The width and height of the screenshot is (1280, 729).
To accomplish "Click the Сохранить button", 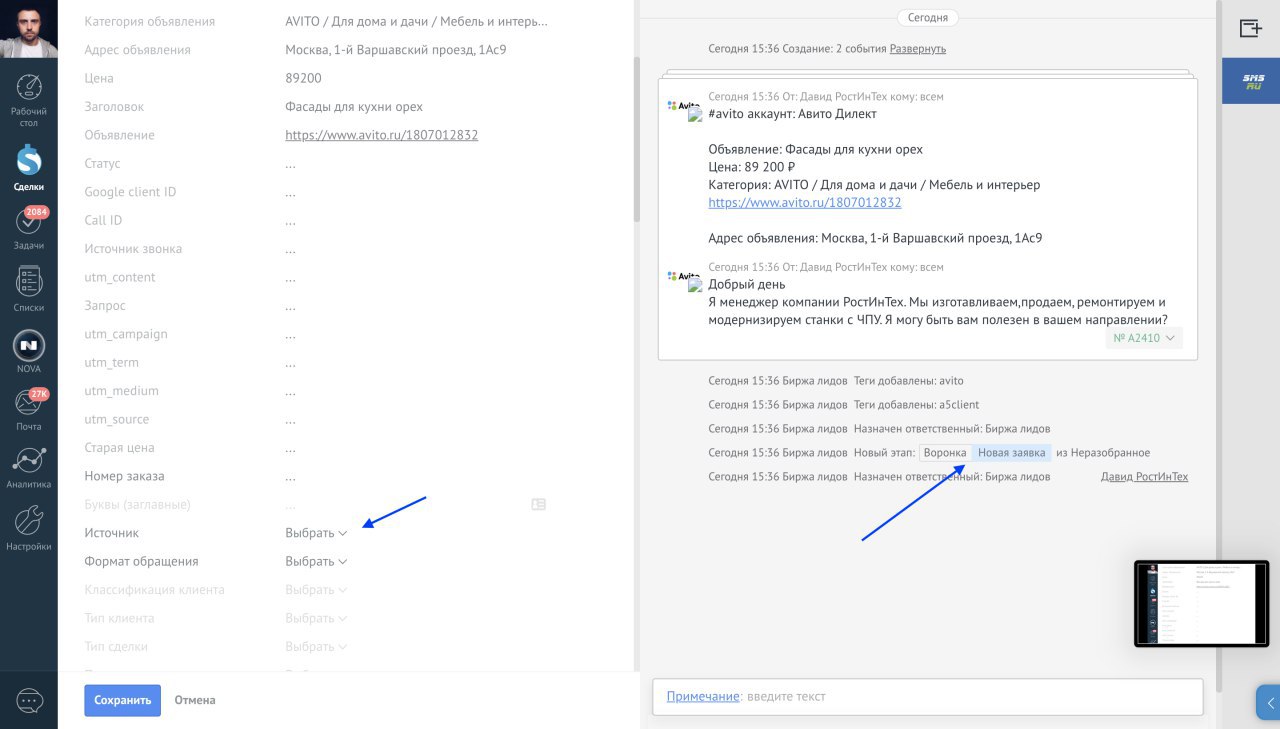I will pyautogui.click(x=122, y=700).
